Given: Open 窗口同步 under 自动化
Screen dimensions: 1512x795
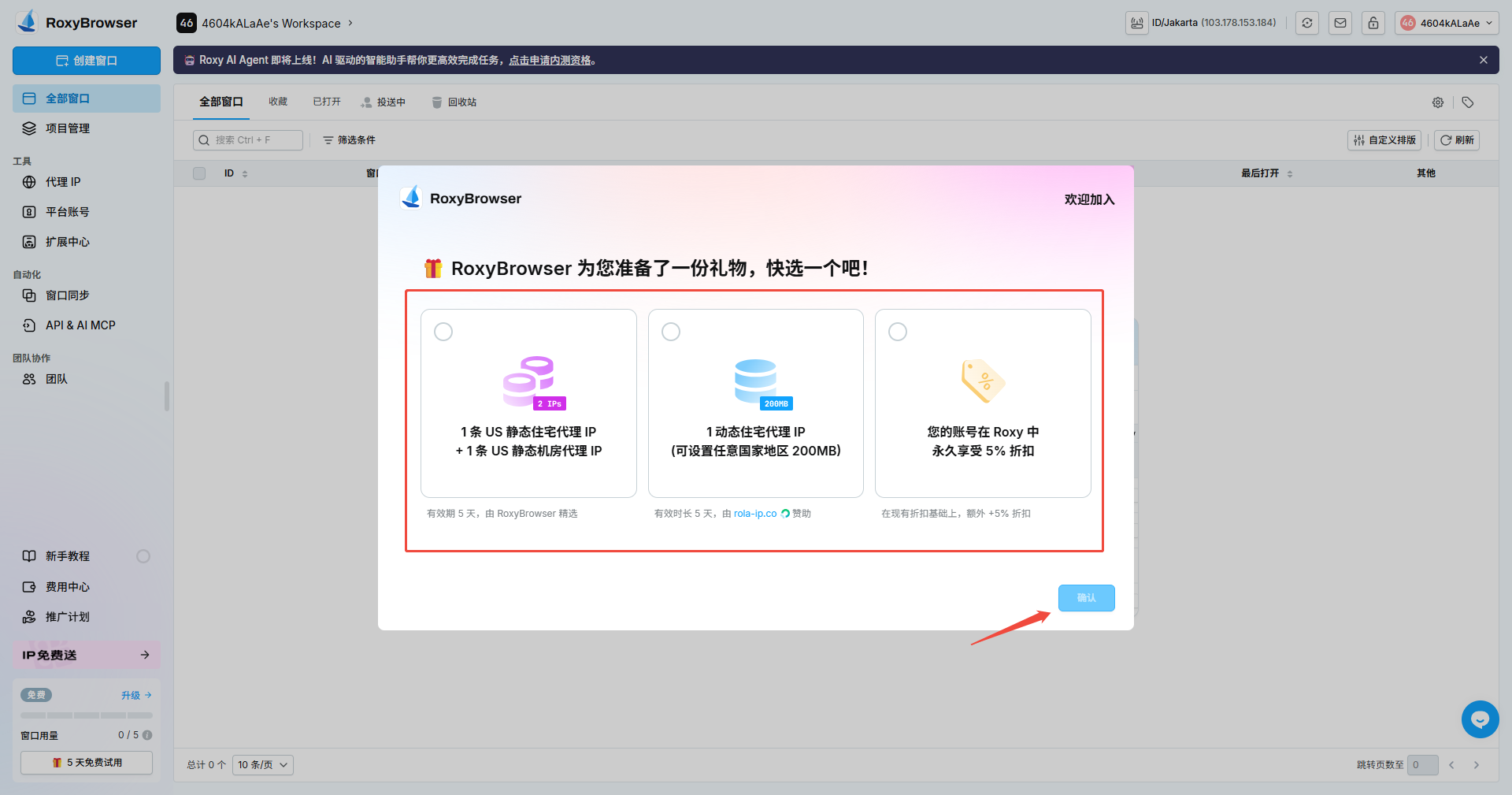Looking at the screenshot, I should click(x=66, y=295).
